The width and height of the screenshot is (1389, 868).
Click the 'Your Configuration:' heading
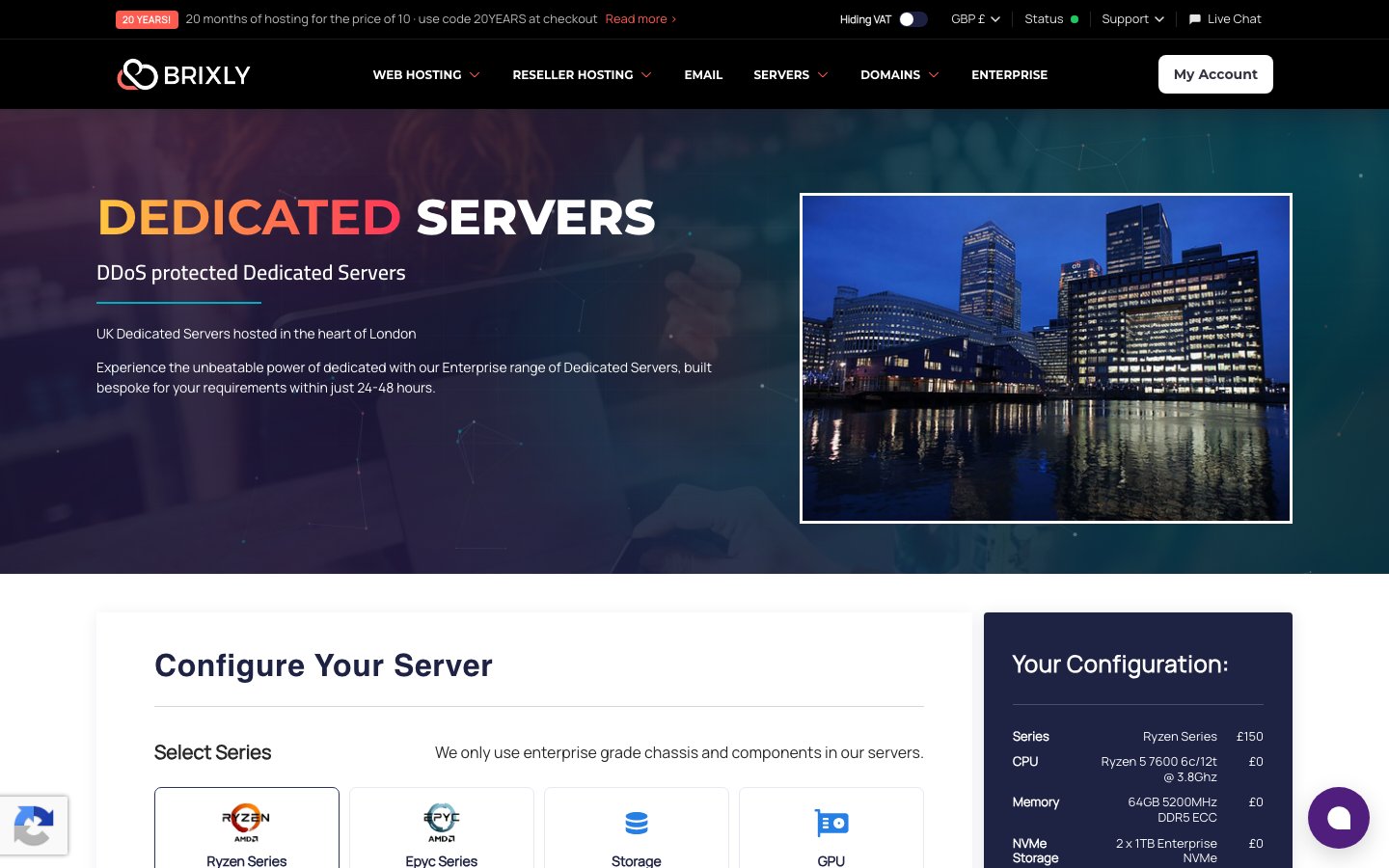point(1120,665)
